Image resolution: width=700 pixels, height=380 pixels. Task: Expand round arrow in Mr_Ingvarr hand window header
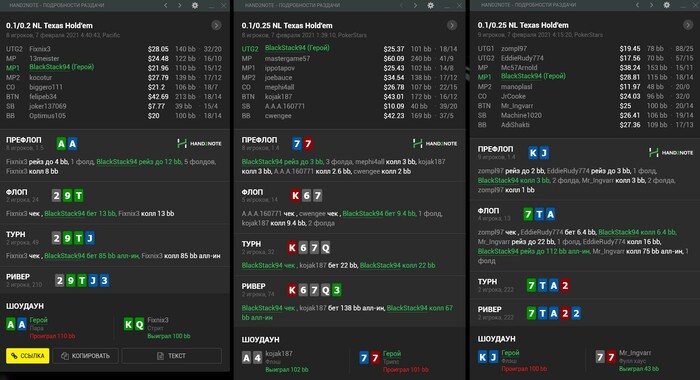tap(688, 25)
